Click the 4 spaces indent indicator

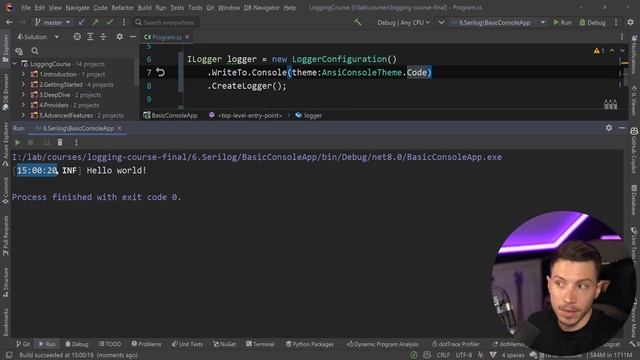[513, 355]
